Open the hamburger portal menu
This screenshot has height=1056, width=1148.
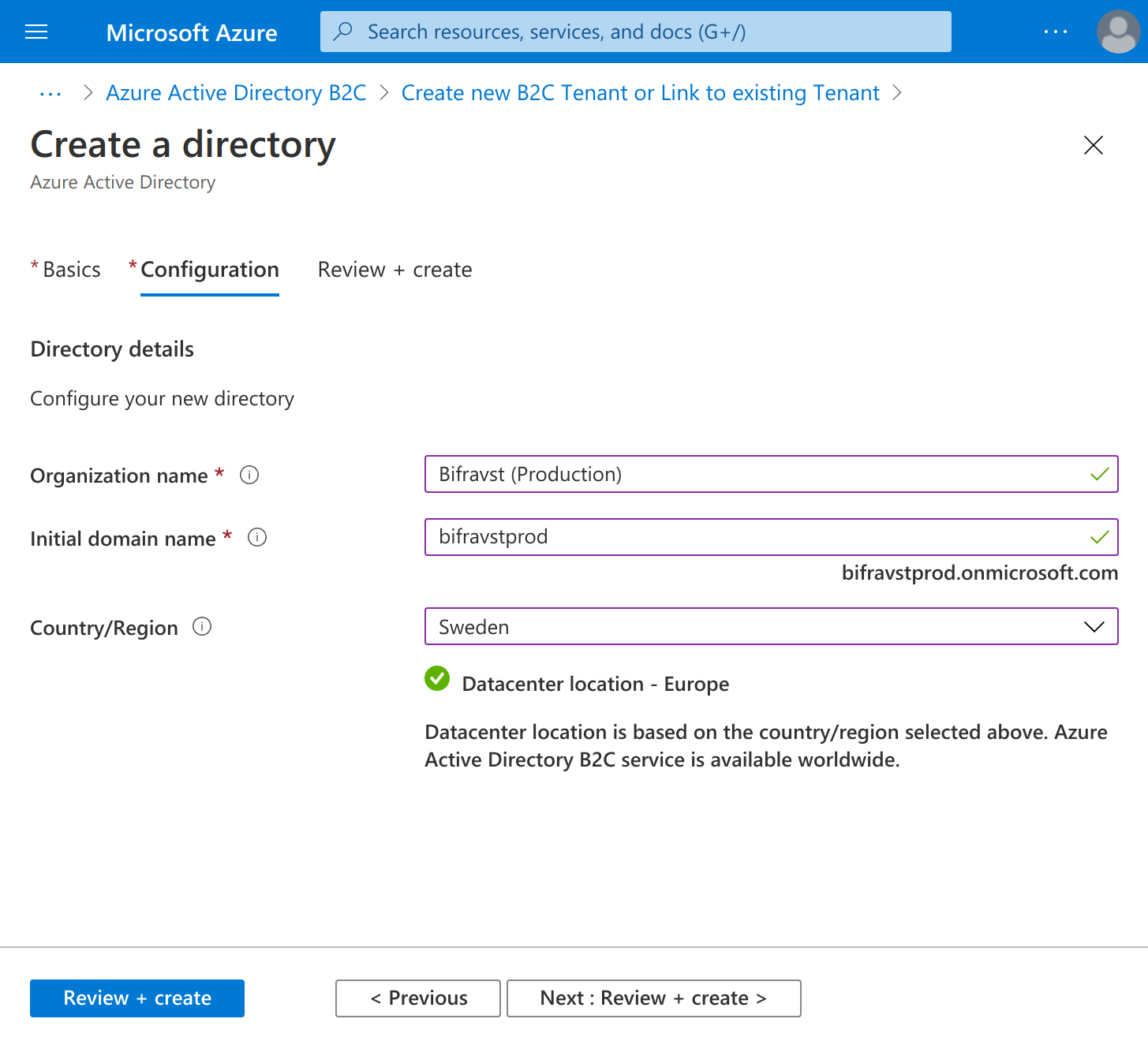coord(36,32)
